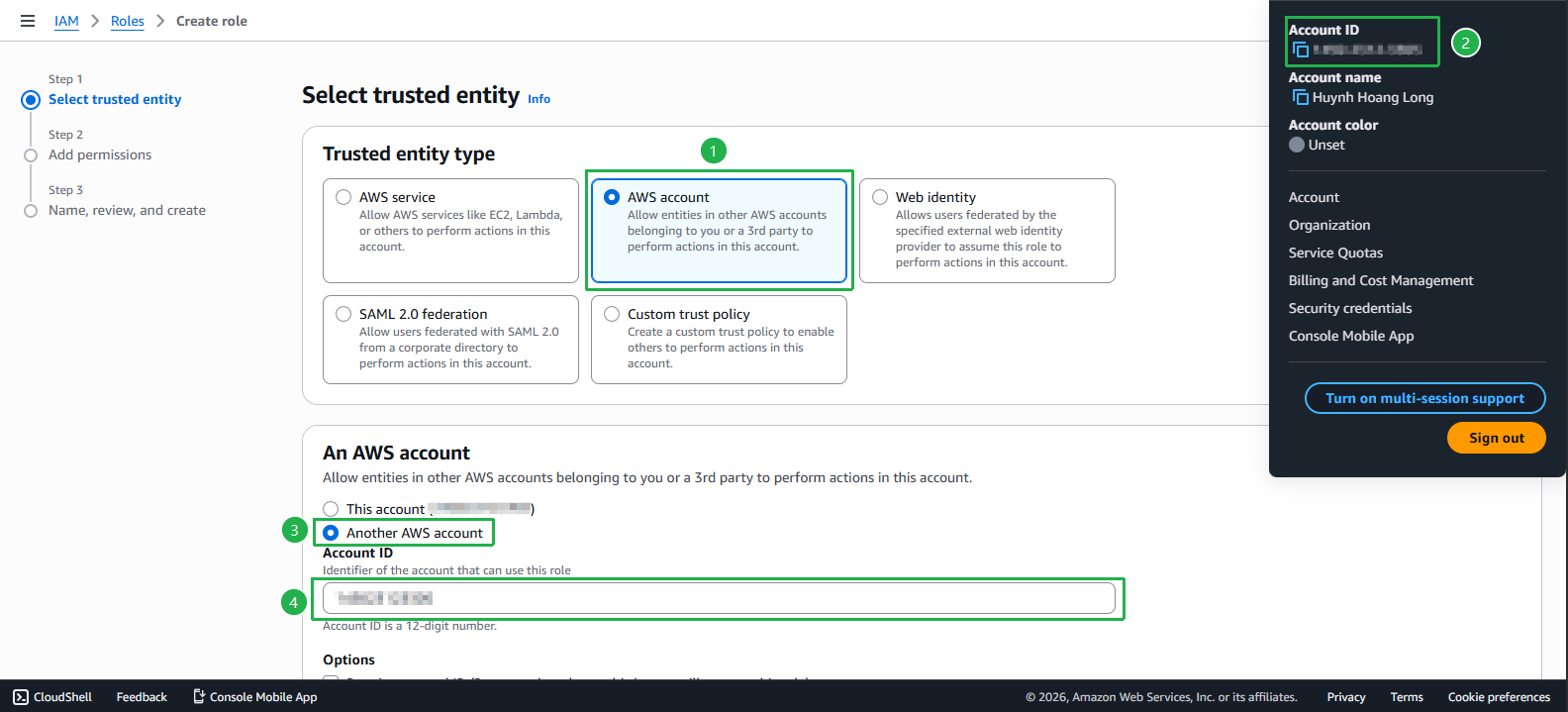Go to Roles breadcrumb link

(128, 21)
